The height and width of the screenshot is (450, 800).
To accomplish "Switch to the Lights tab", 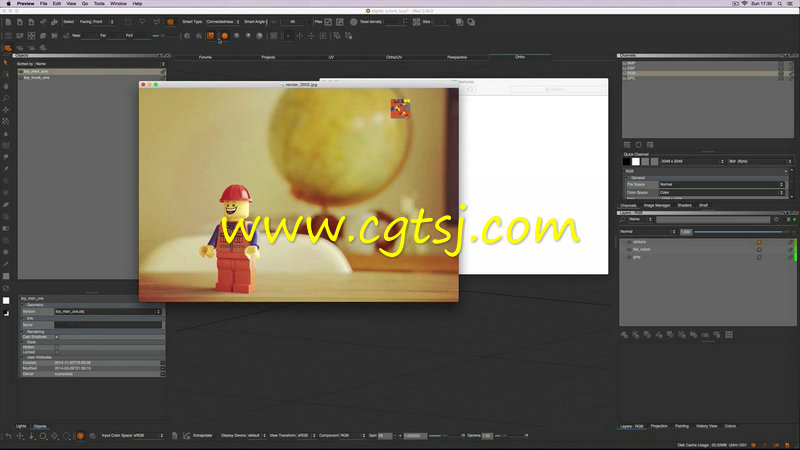I will click(21, 426).
